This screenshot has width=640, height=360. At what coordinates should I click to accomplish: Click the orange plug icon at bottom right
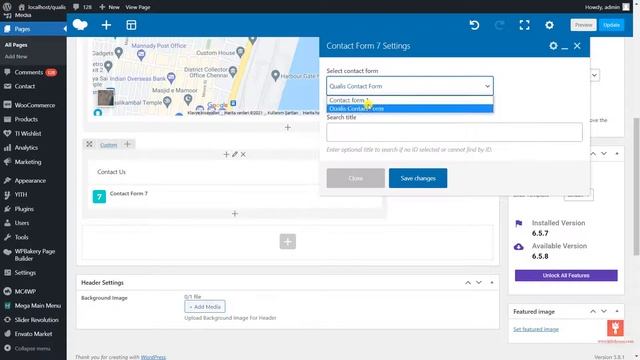[x=615, y=328]
